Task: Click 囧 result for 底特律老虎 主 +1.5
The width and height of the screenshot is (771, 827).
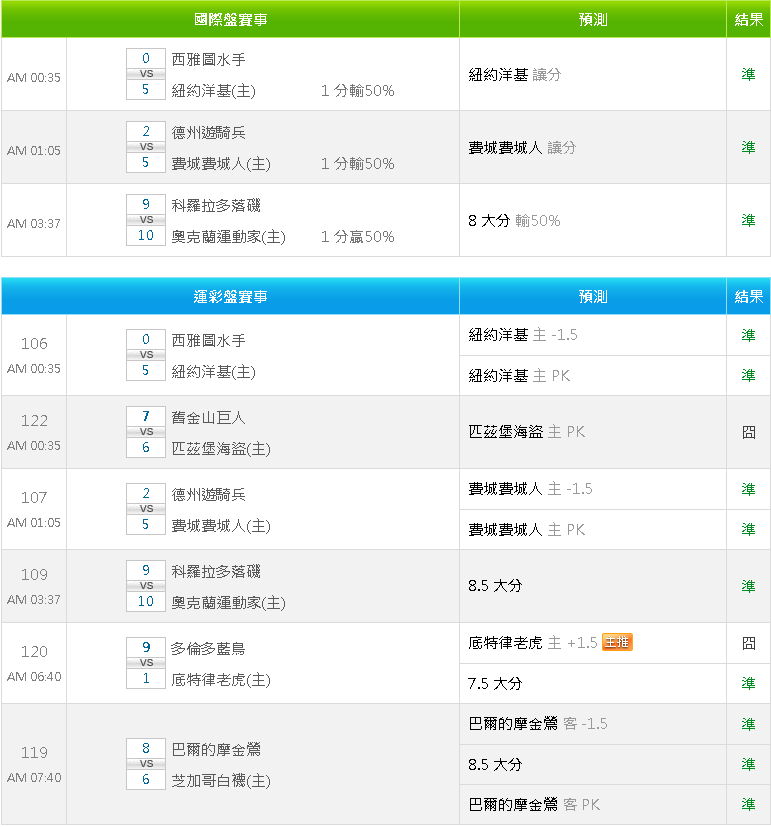Action: tap(748, 643)
